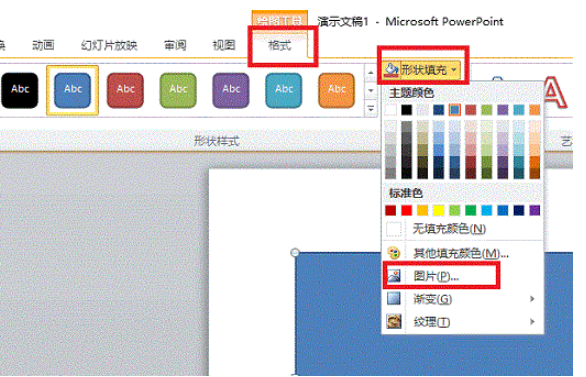
Task: Pick red theme color swatch
Action: (471, 110)
